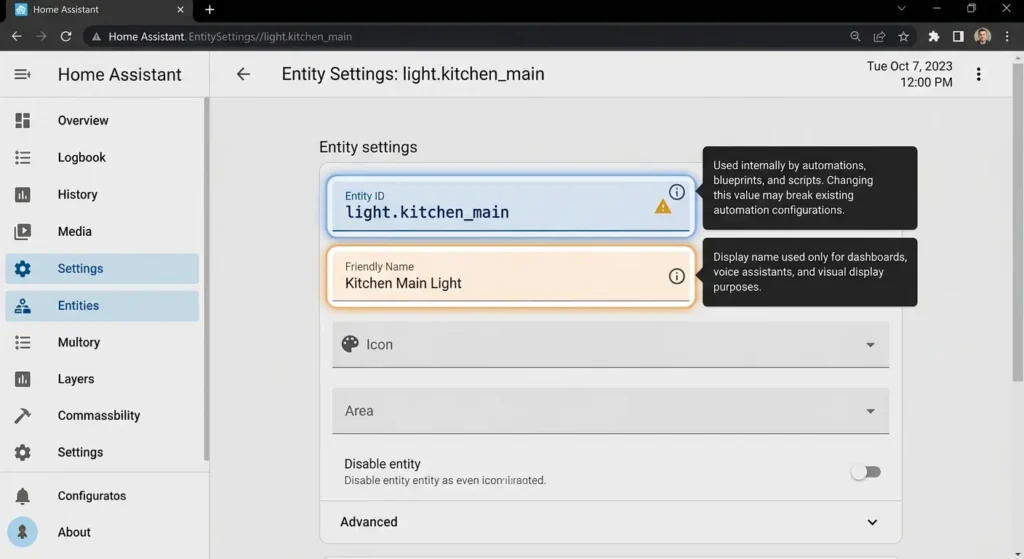Open the browser side panel icon
Viewport: 1024px width, 559px height.
tap(958, 37)
